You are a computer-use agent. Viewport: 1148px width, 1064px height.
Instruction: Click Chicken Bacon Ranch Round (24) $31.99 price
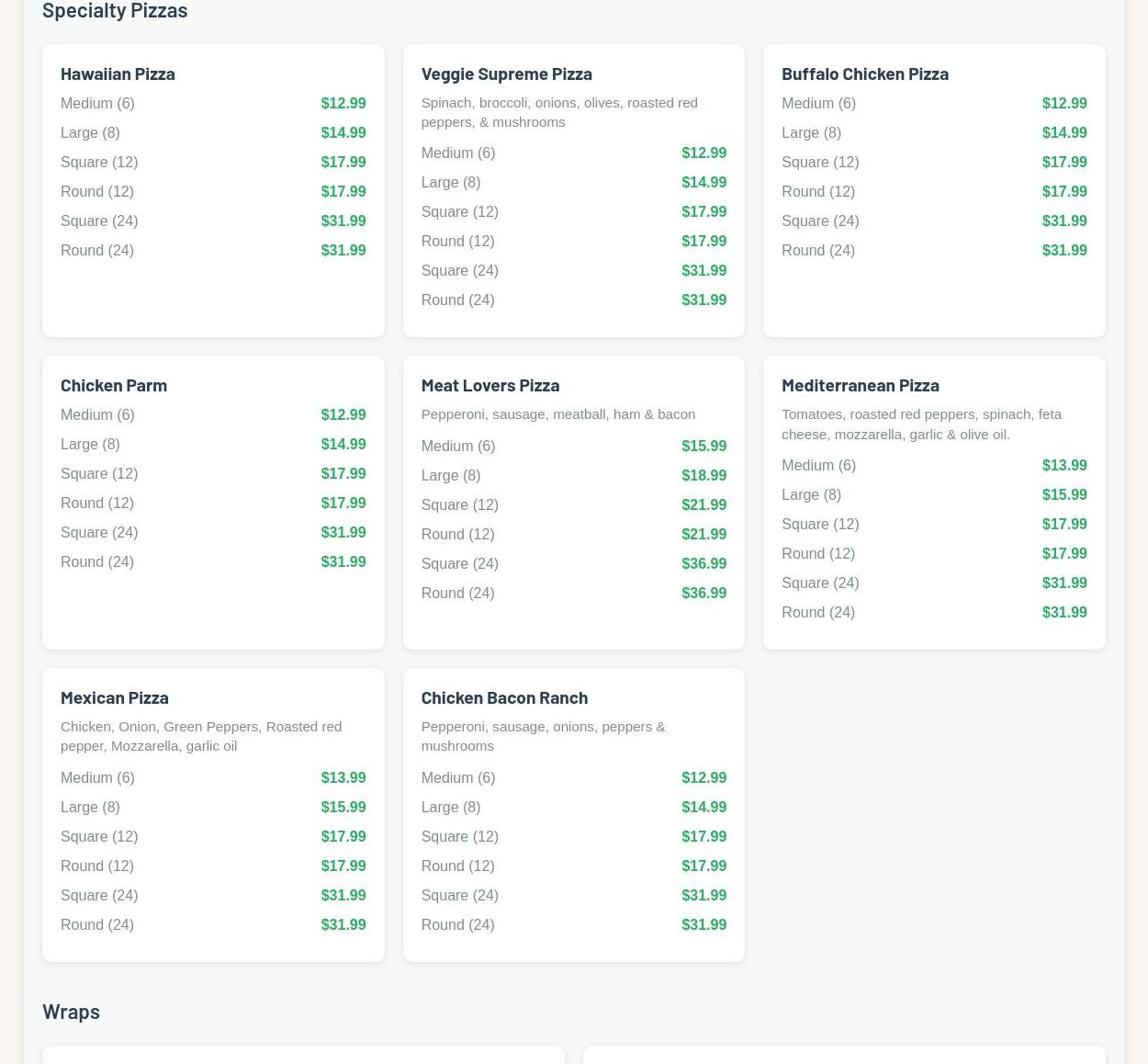click(x=703, y=924)
